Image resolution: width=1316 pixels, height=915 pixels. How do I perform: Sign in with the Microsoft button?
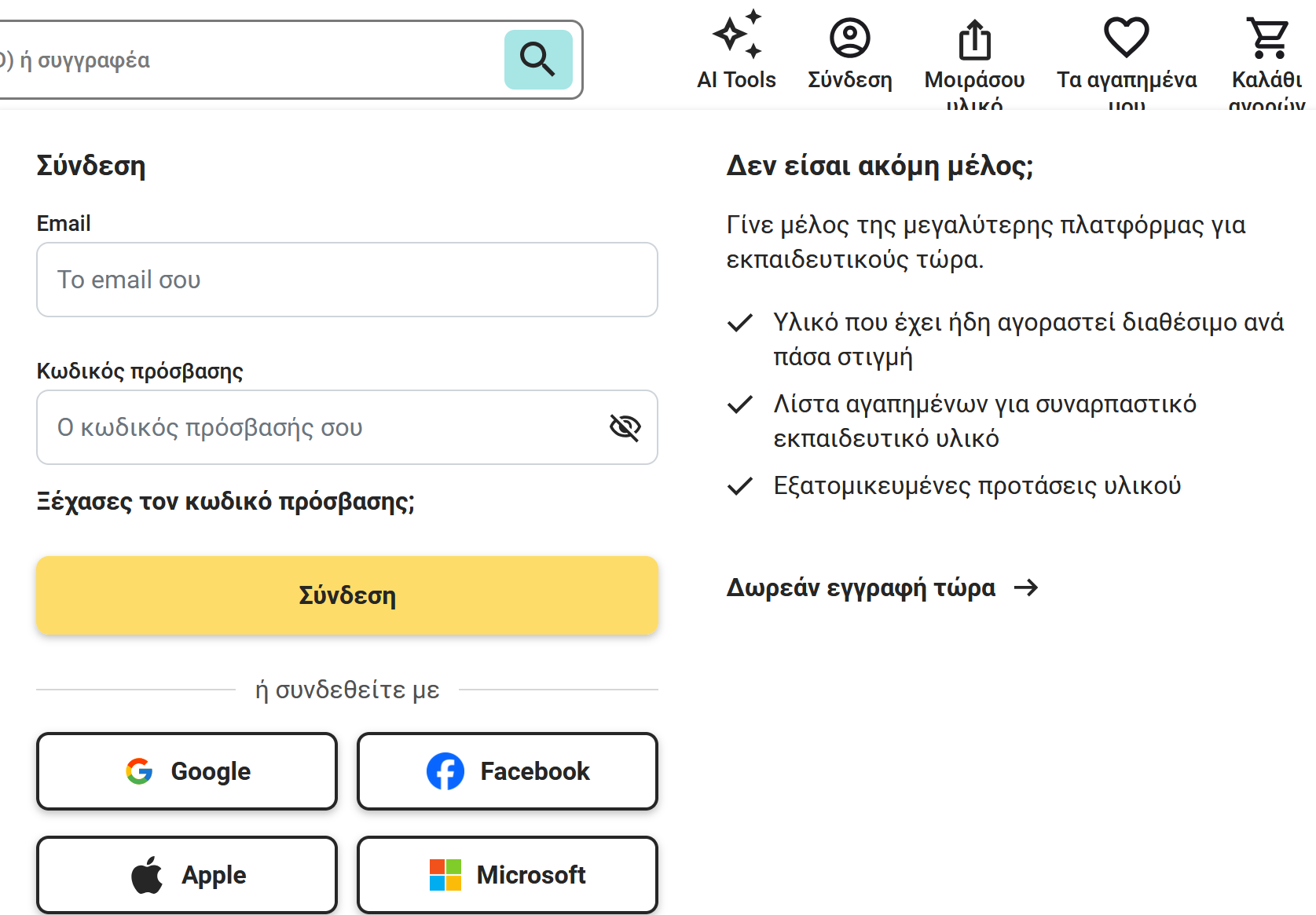pos(508,875)
